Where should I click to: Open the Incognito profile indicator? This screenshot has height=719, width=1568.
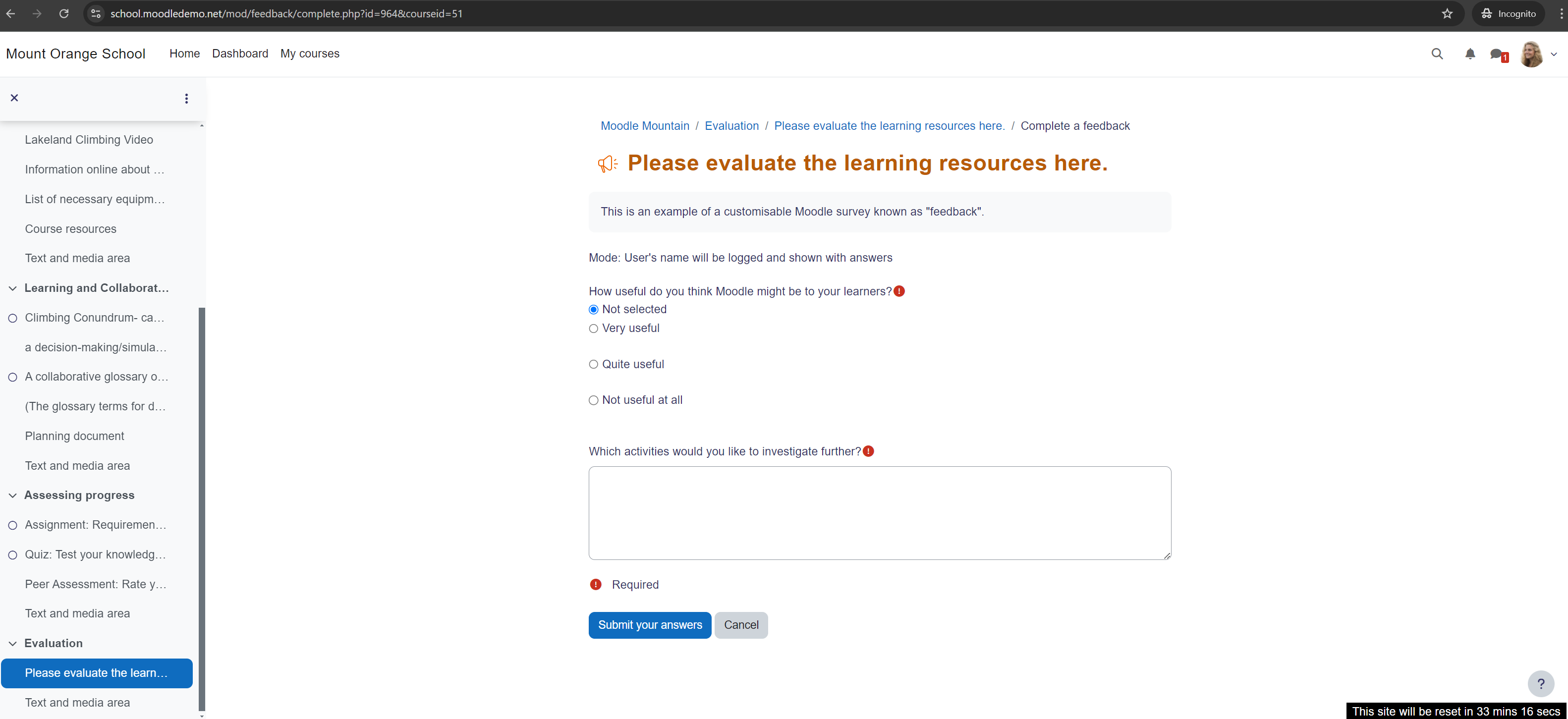[1508, 13]
